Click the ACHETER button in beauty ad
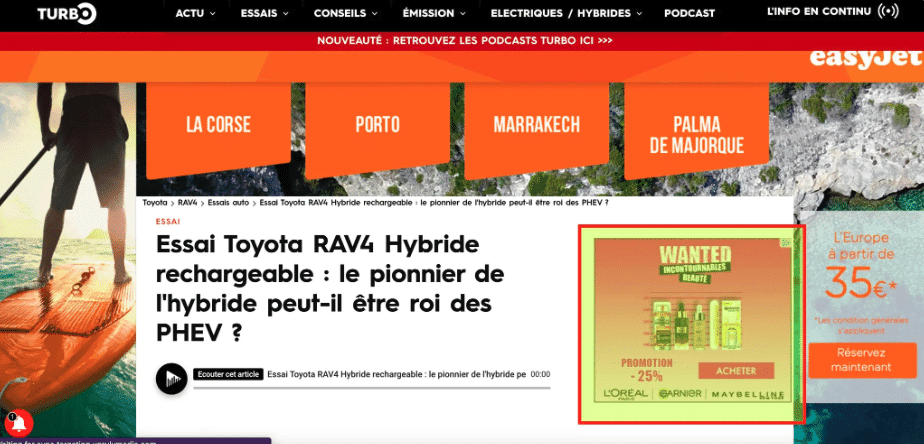 pos(735,371)
